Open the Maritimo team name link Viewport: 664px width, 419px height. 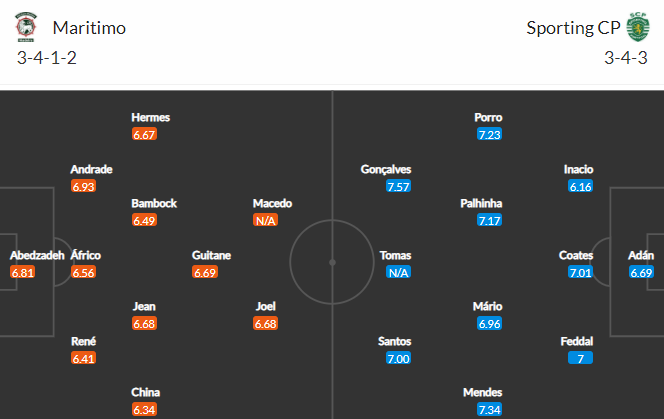(89, 28)
